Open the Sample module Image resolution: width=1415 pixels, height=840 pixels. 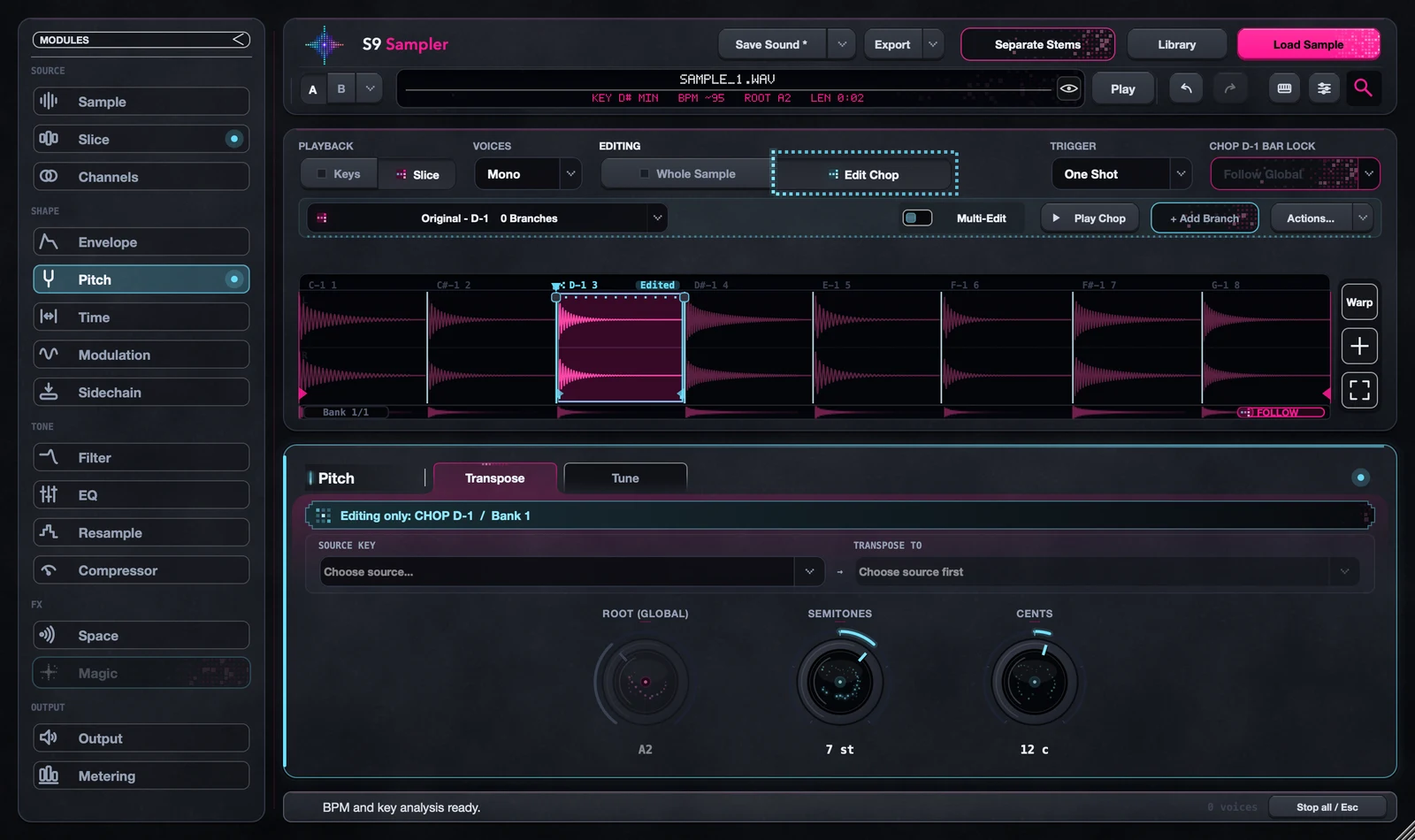point(141,102)
